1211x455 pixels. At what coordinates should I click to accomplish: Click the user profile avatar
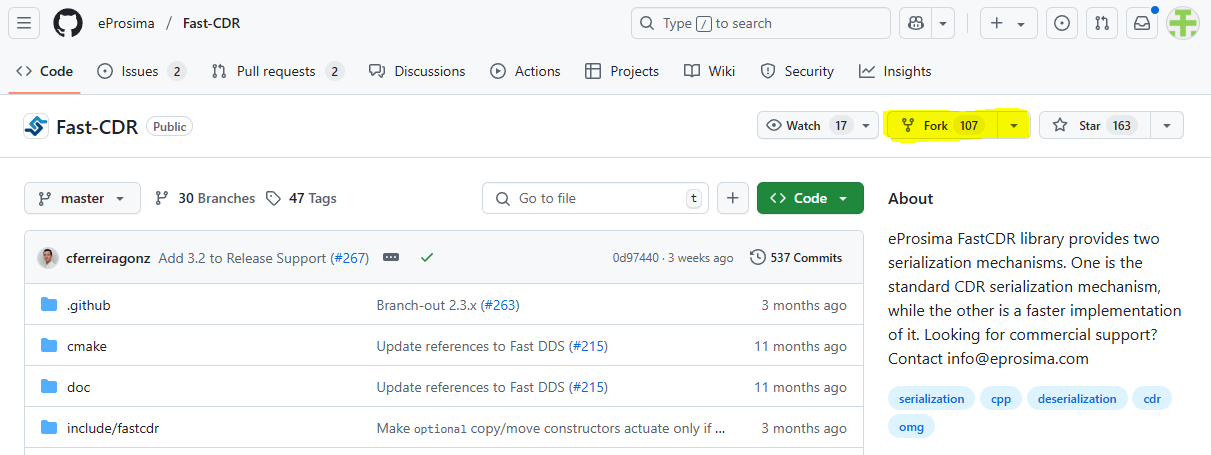[1183, 23]
